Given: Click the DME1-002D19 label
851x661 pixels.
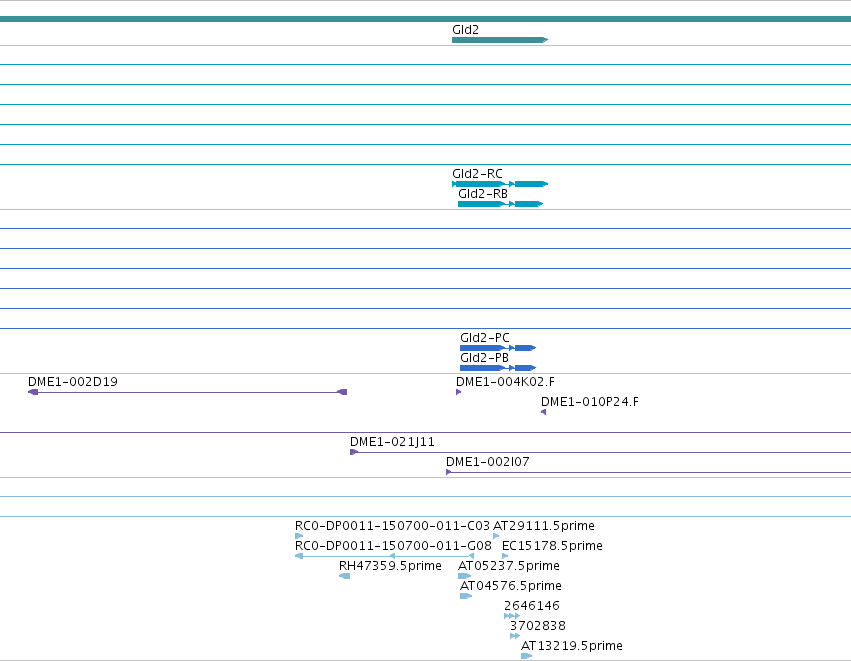Looking at the screenshot, I should pyautogui.click(x=73, y=382).
